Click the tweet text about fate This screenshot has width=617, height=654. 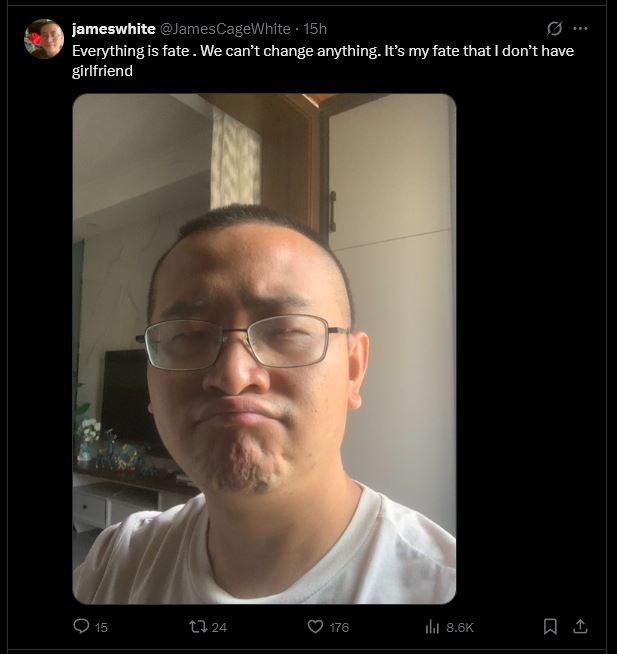coord(323,60)
